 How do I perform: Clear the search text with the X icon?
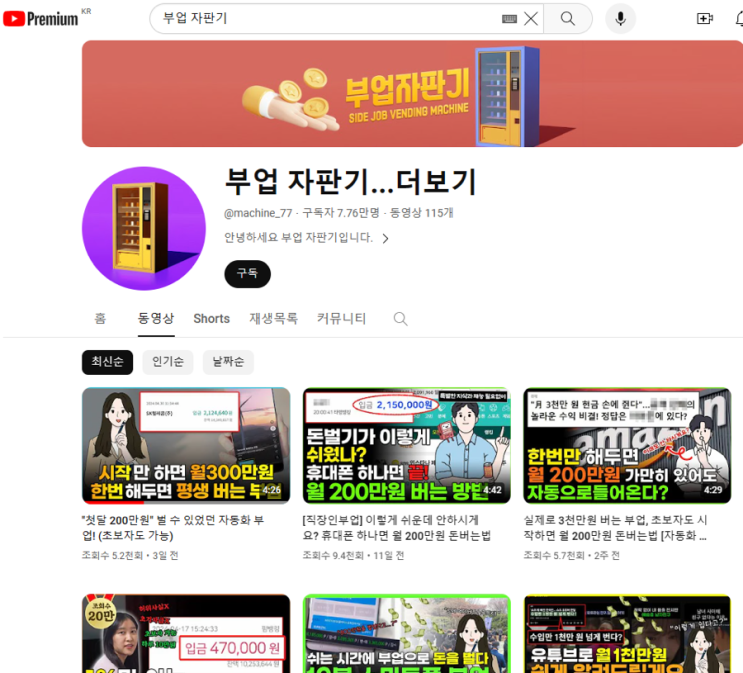tap(531, 19)
